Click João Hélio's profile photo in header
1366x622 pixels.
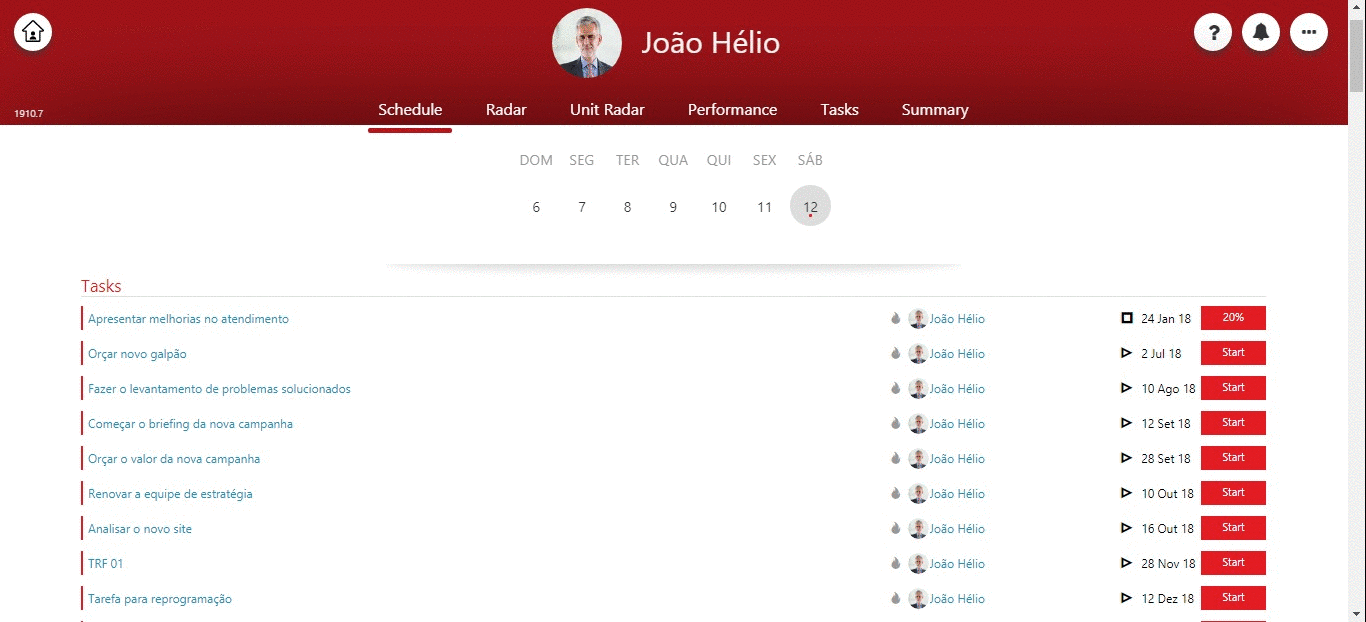587,44
